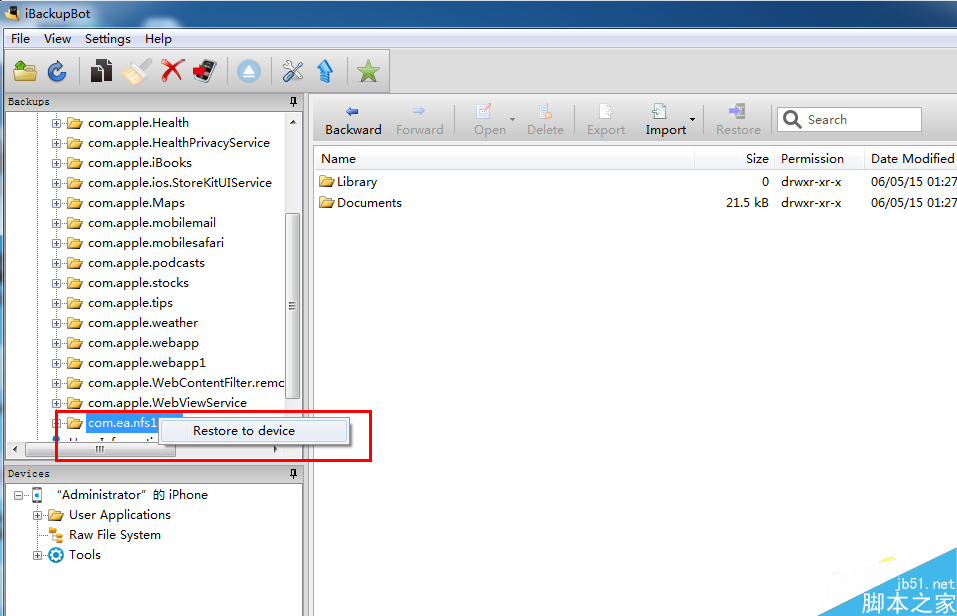
Task: Open the dropdown arrow beside Open
Action: tap(513, 120)
